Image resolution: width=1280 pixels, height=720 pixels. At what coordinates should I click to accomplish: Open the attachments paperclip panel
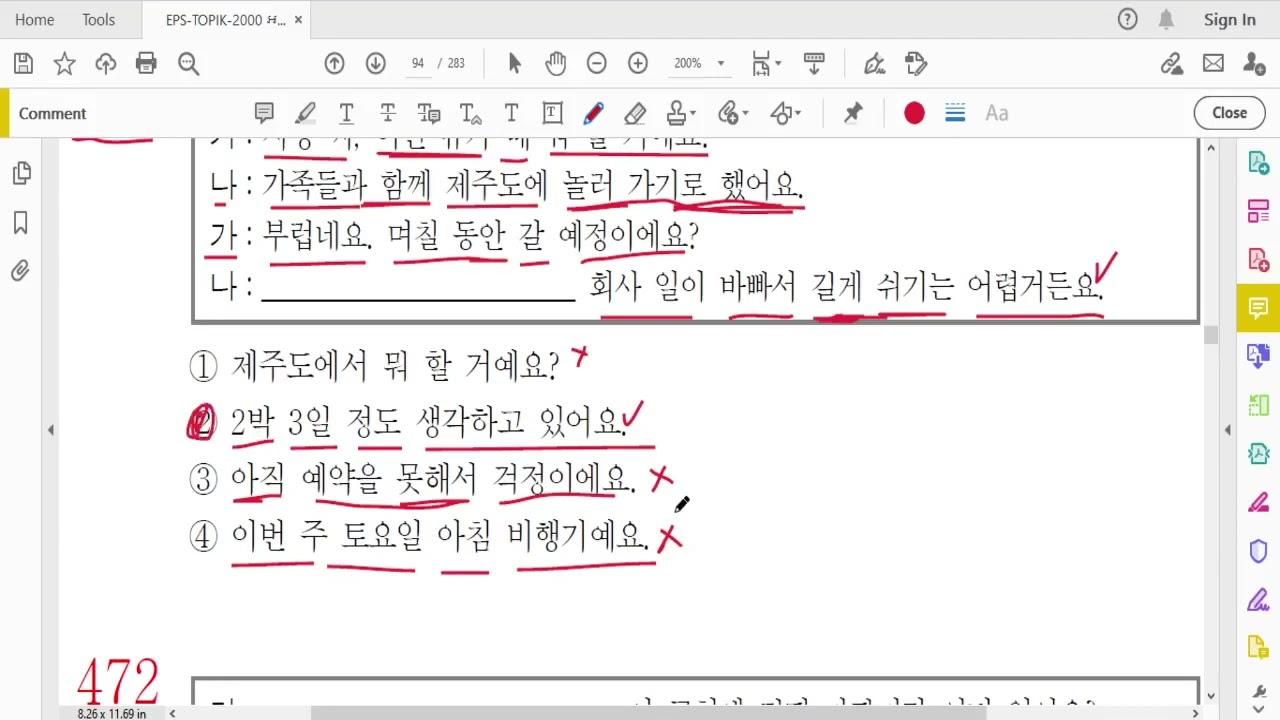coord(20,271)
